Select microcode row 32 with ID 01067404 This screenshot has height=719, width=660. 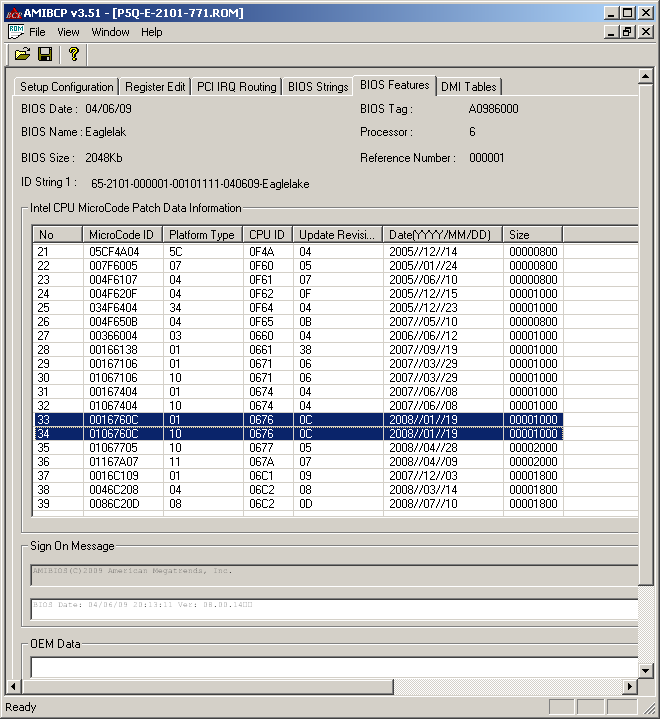[x=299, y=405]
